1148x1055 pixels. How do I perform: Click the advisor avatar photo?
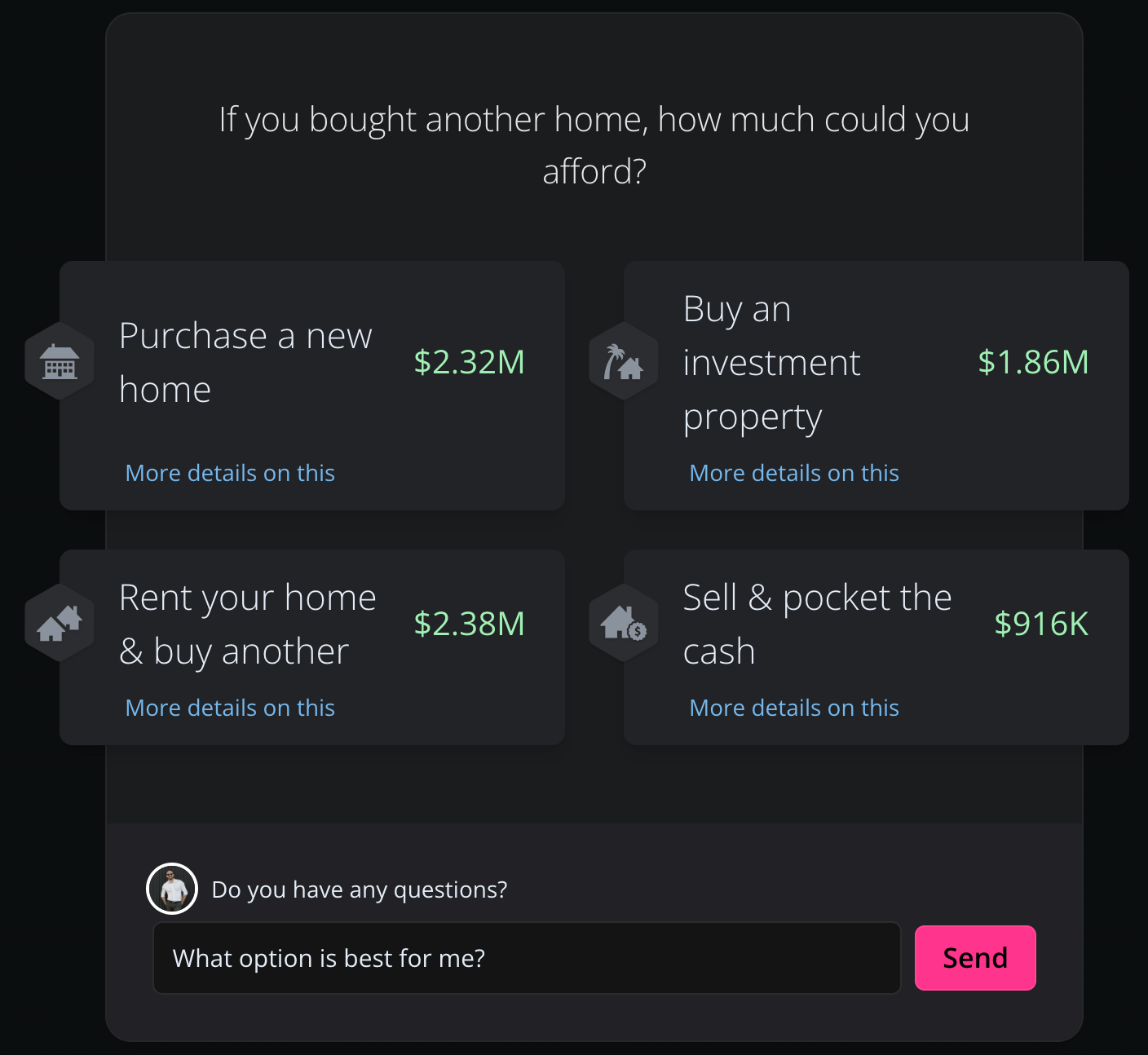click(x=172, y=889)
